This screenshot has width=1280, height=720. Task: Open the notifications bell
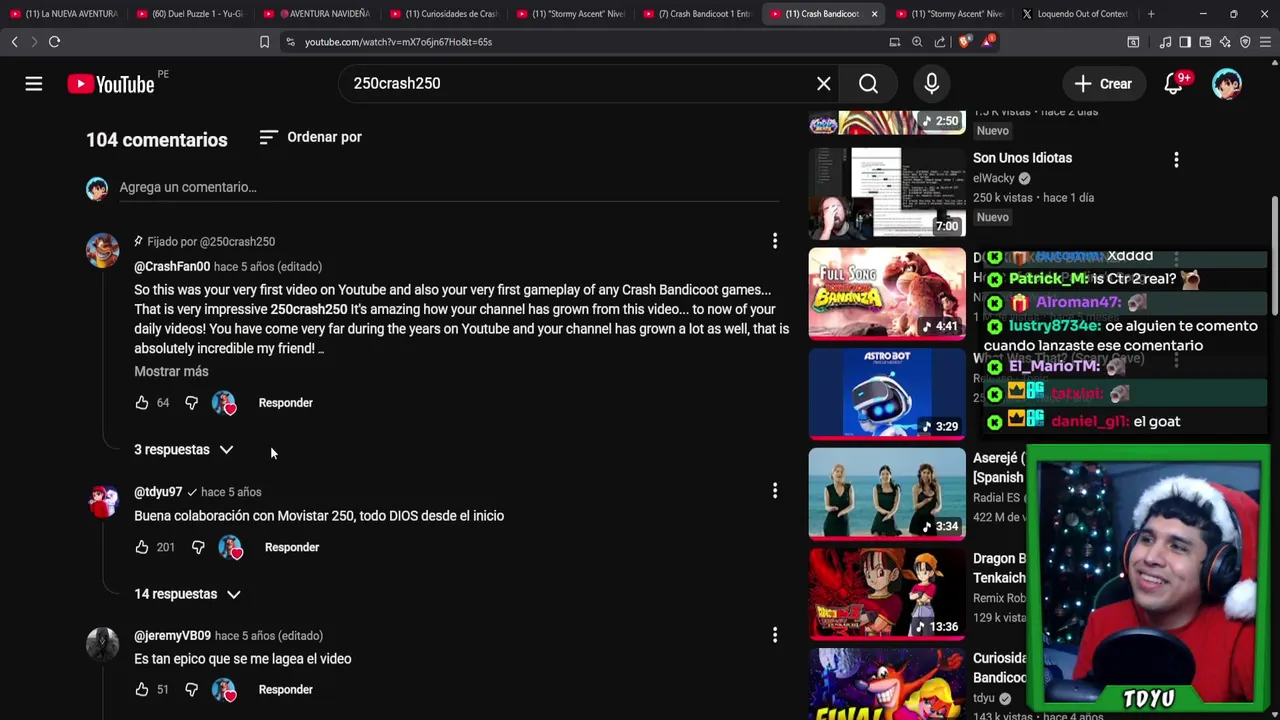pyautogui.click(x=1174, y=84)
